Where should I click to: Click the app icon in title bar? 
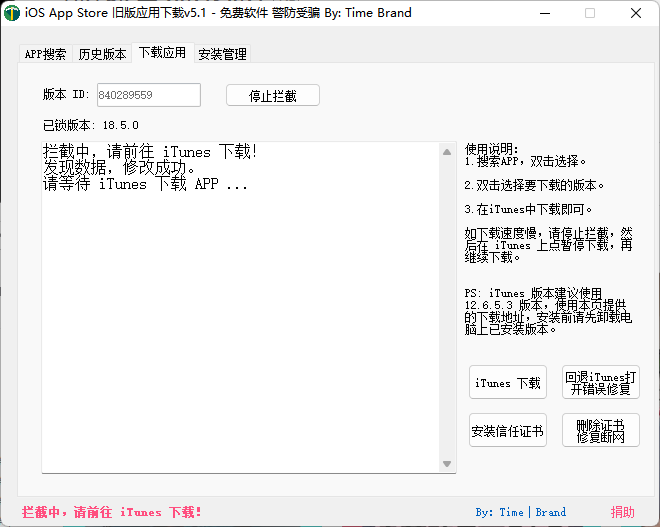pyautogui.click(x=12, y=13)
